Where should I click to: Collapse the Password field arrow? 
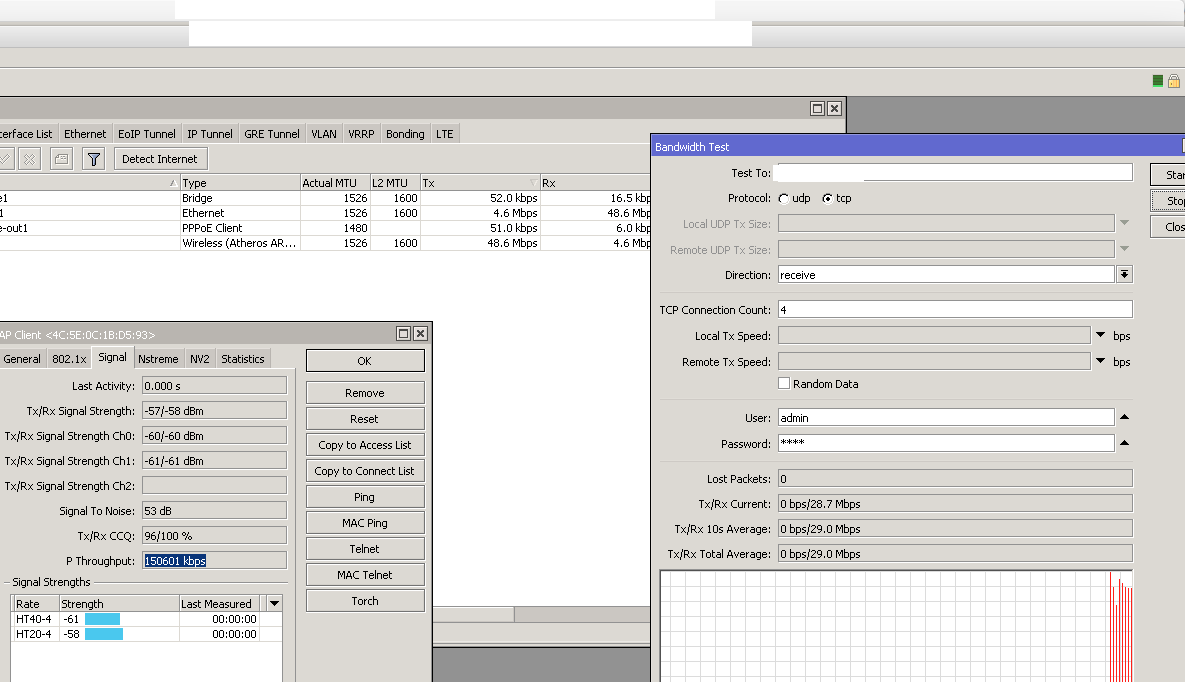pyautogui.click(x=1125, y=443)
